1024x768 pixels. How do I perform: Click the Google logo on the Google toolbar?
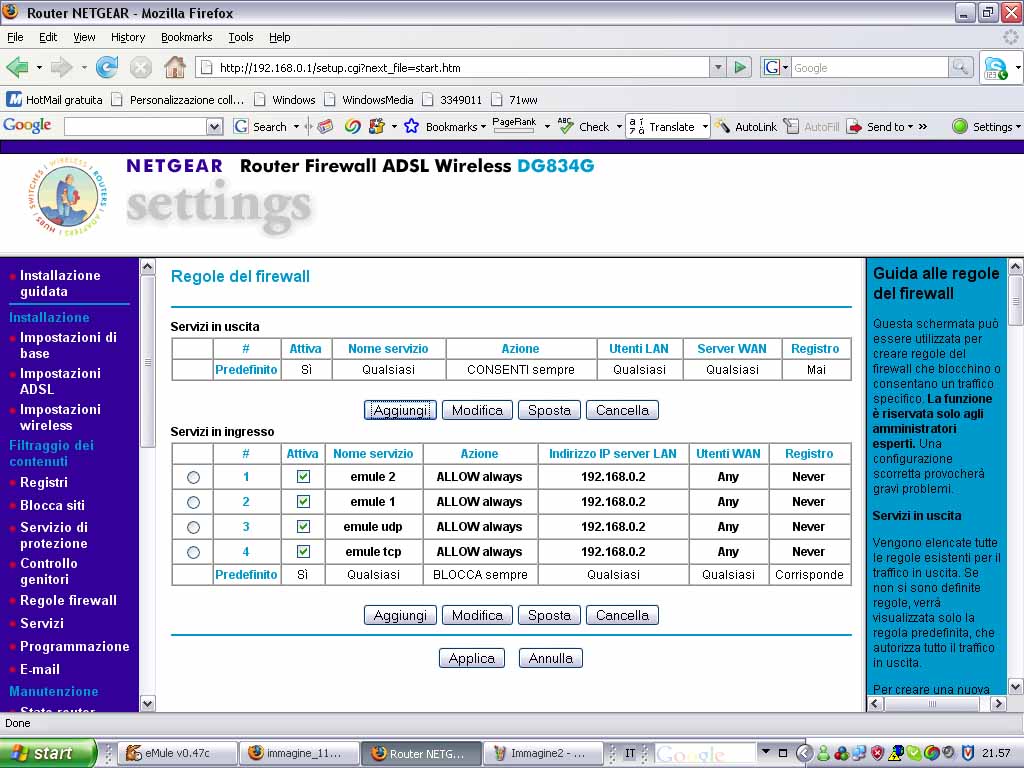tap(27, 125)
